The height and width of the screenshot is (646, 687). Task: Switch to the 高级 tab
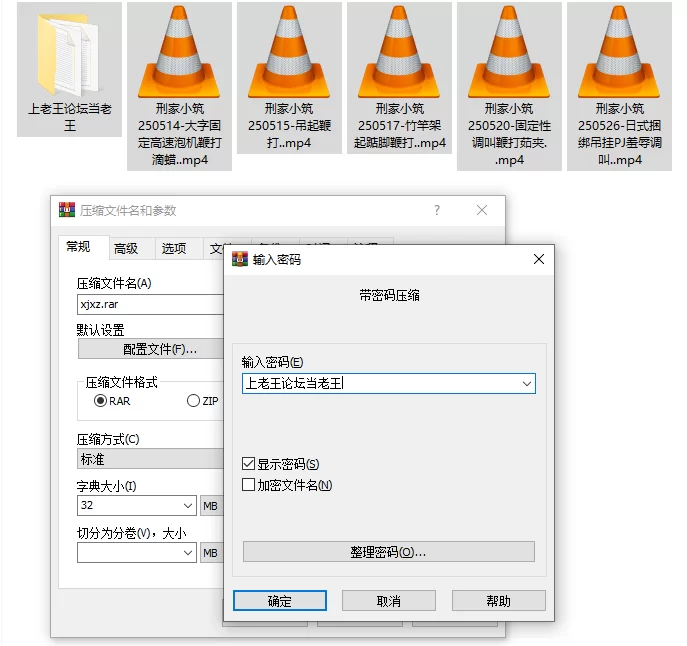(x=126, y=248)
